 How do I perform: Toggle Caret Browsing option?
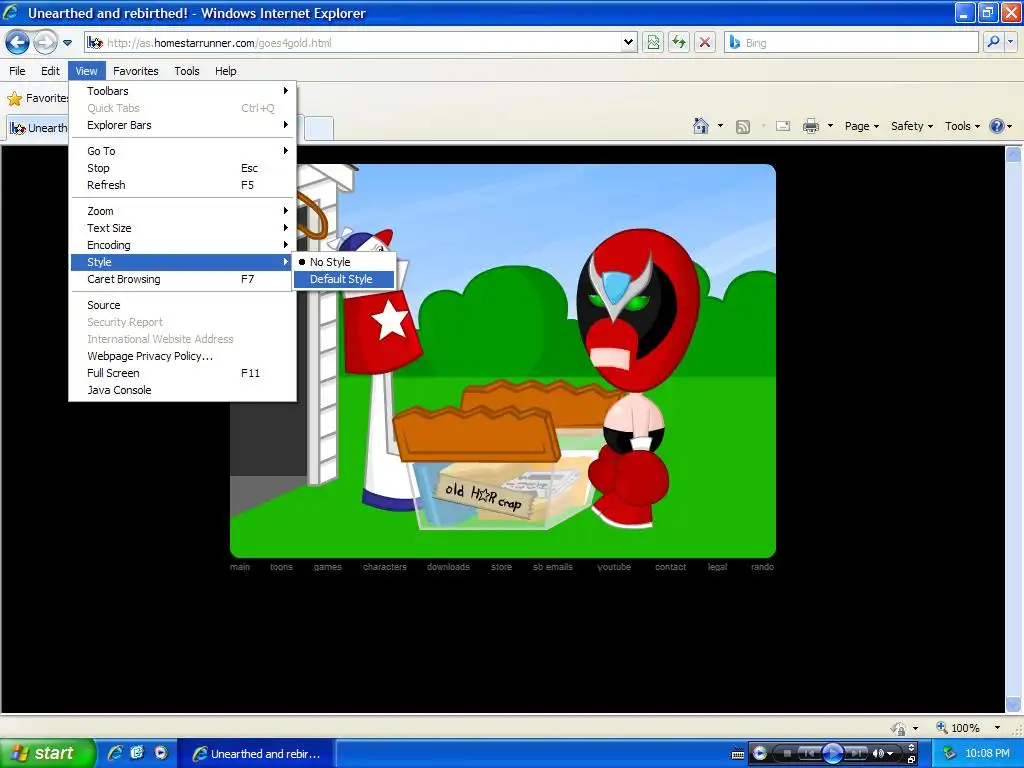(x=183, y=279)
